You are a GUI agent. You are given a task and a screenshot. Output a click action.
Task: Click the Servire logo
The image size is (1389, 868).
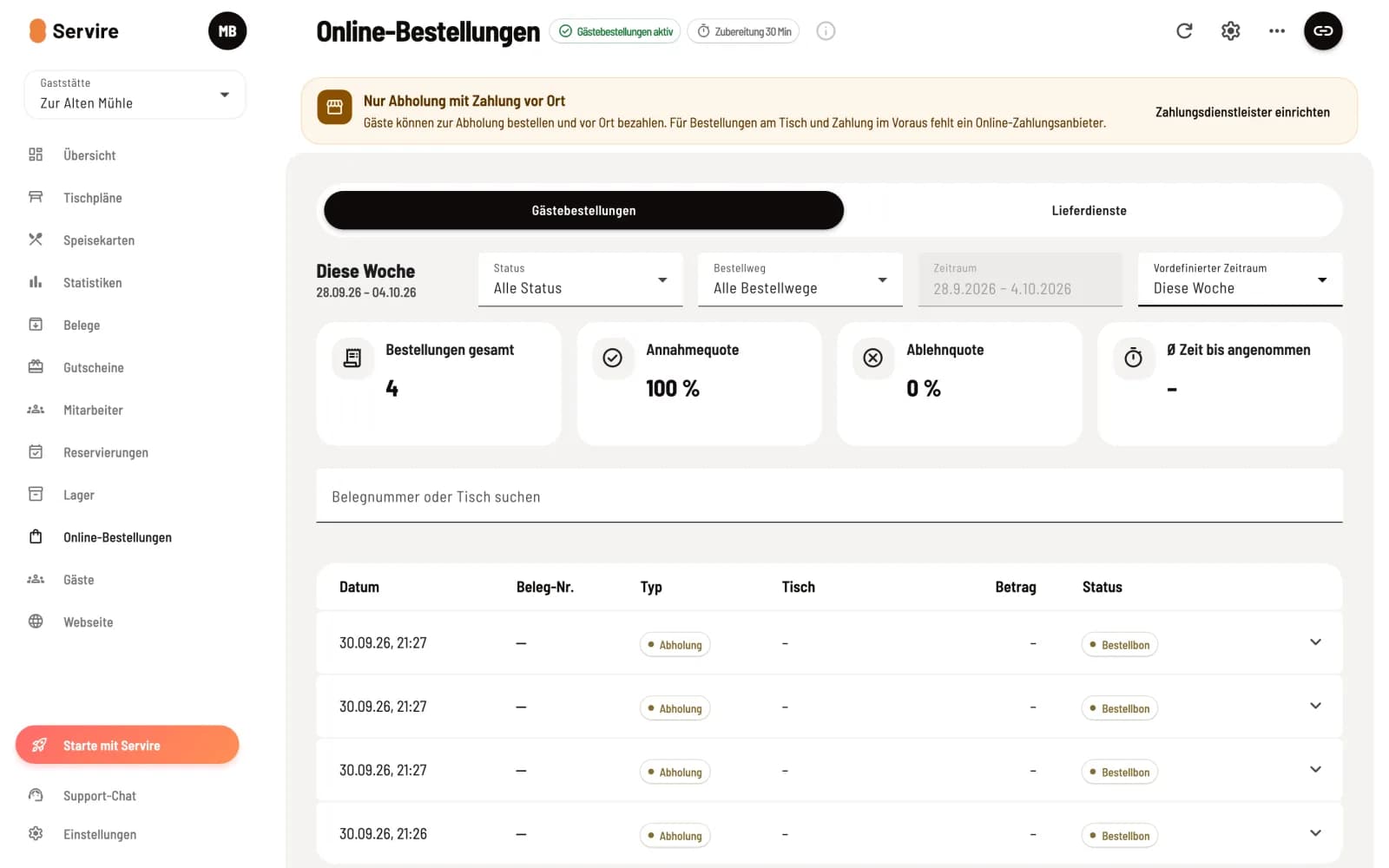pyautogui.click(x=74, y=31)
